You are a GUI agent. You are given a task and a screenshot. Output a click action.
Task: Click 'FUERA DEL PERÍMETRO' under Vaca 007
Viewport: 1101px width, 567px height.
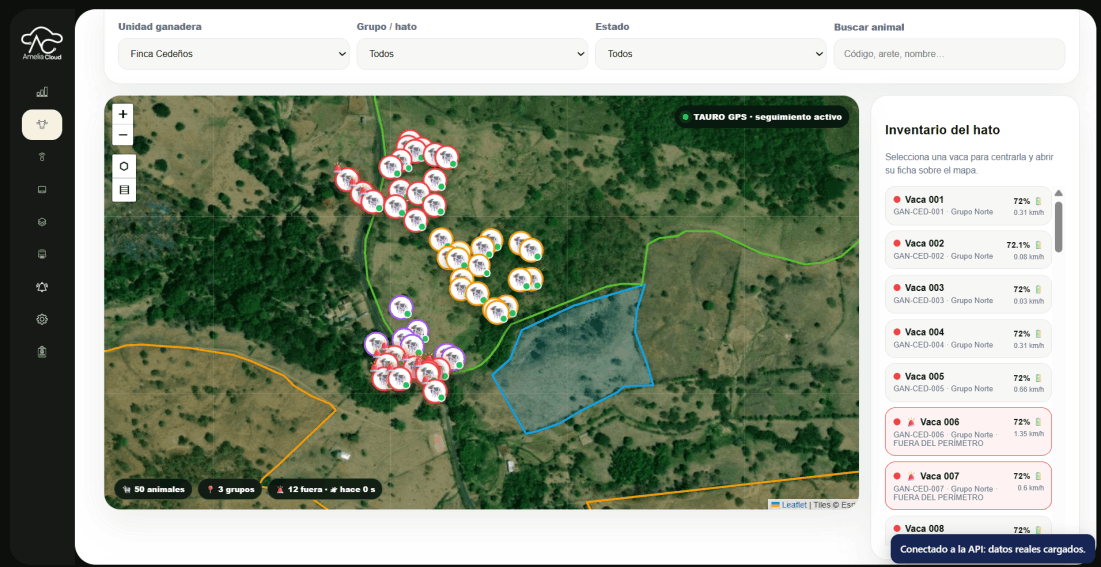coord(938,497)
